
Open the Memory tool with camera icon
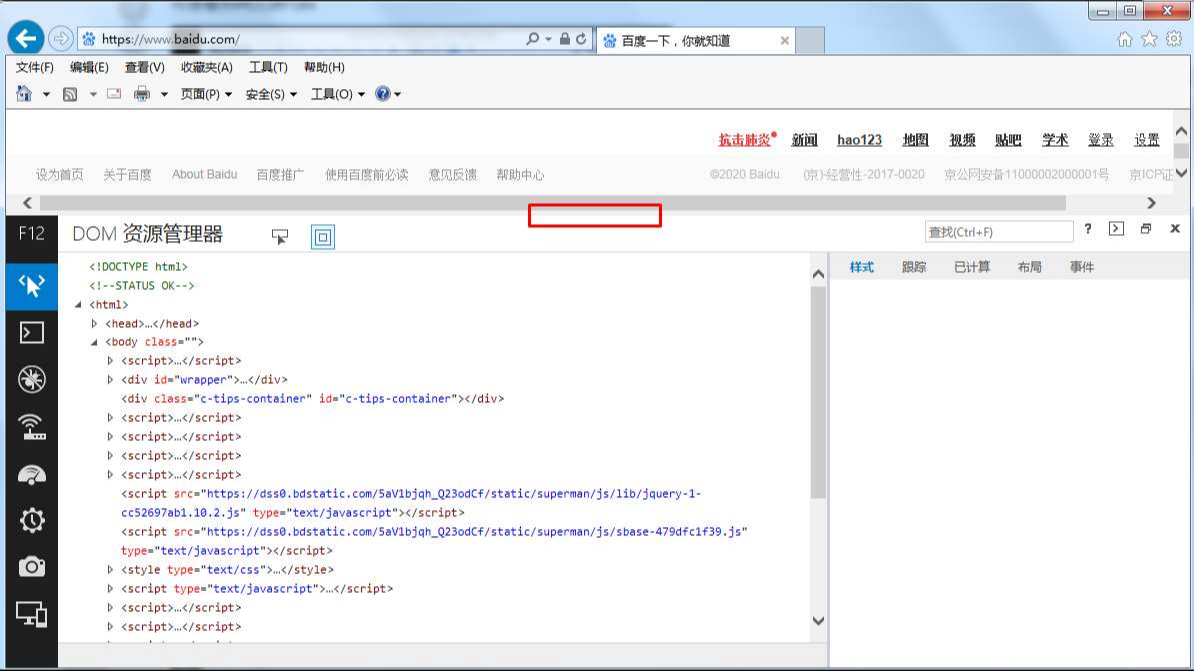(x=32, y=567)
